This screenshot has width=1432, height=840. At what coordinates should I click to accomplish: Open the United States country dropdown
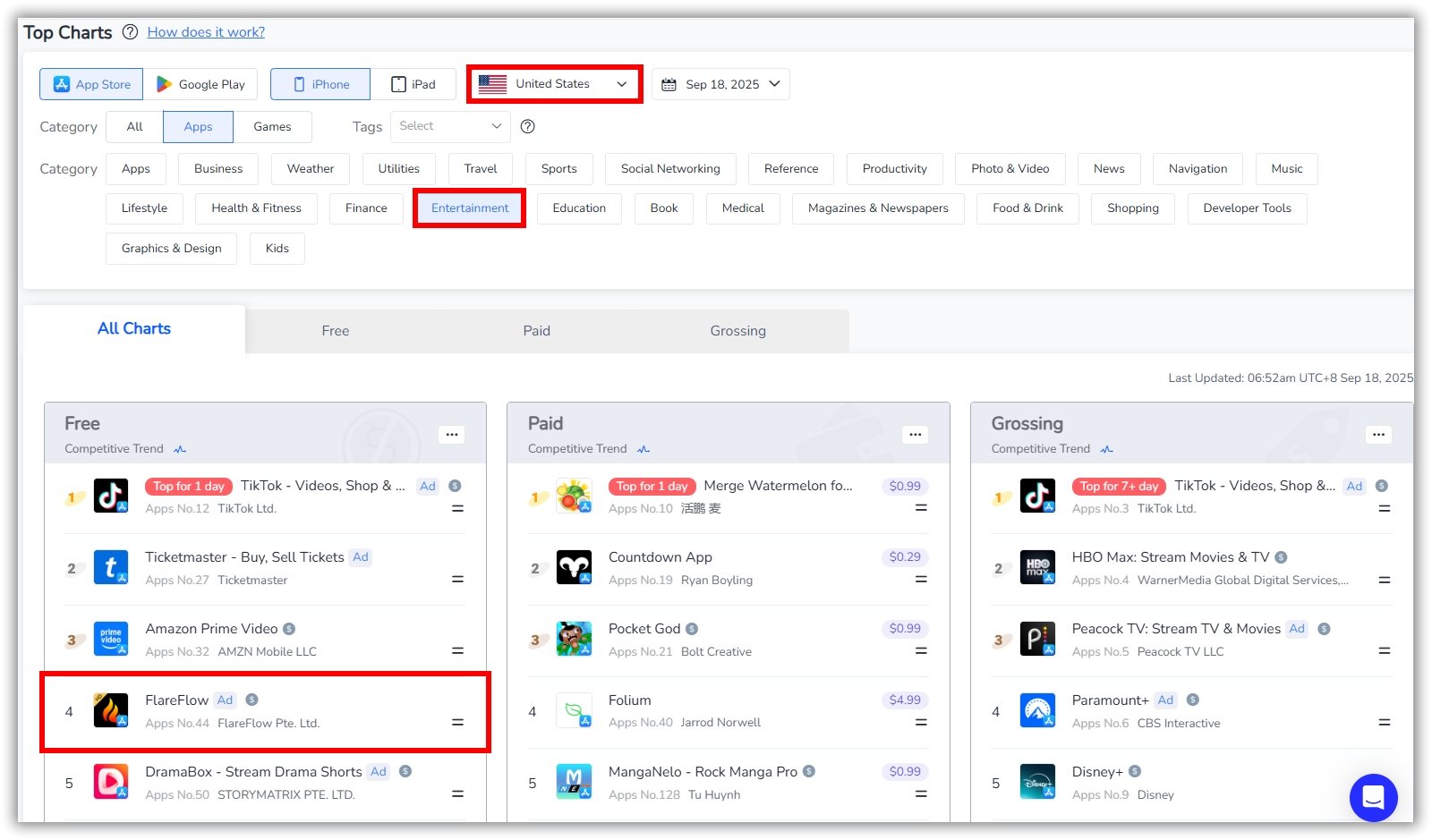[554, 84]
